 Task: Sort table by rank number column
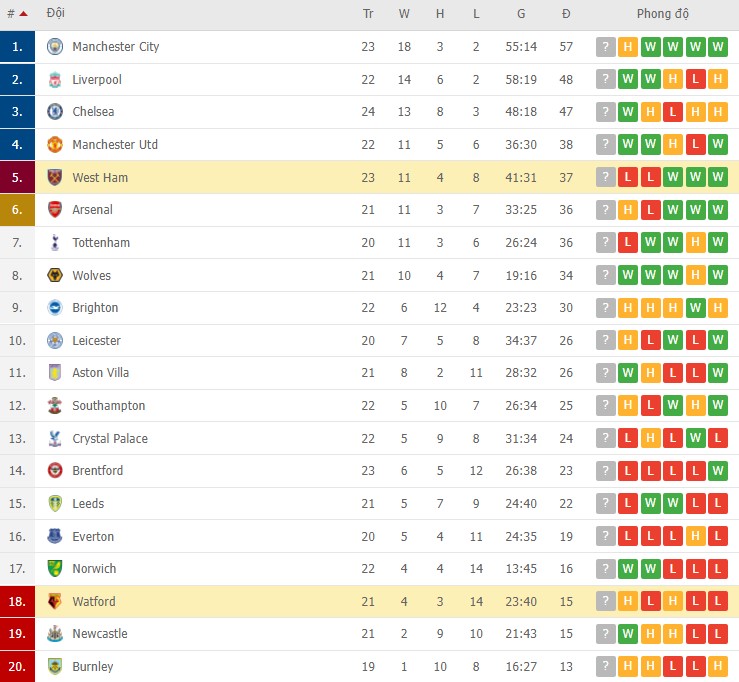click(x=16, y=14)
